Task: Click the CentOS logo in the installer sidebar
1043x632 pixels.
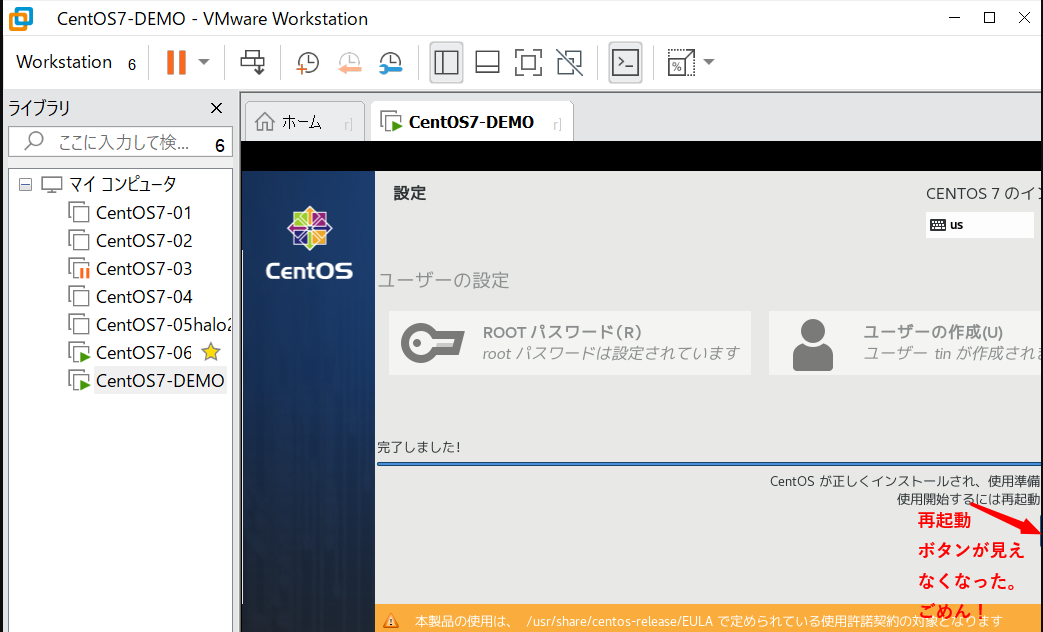Action: tap(309, 243)
